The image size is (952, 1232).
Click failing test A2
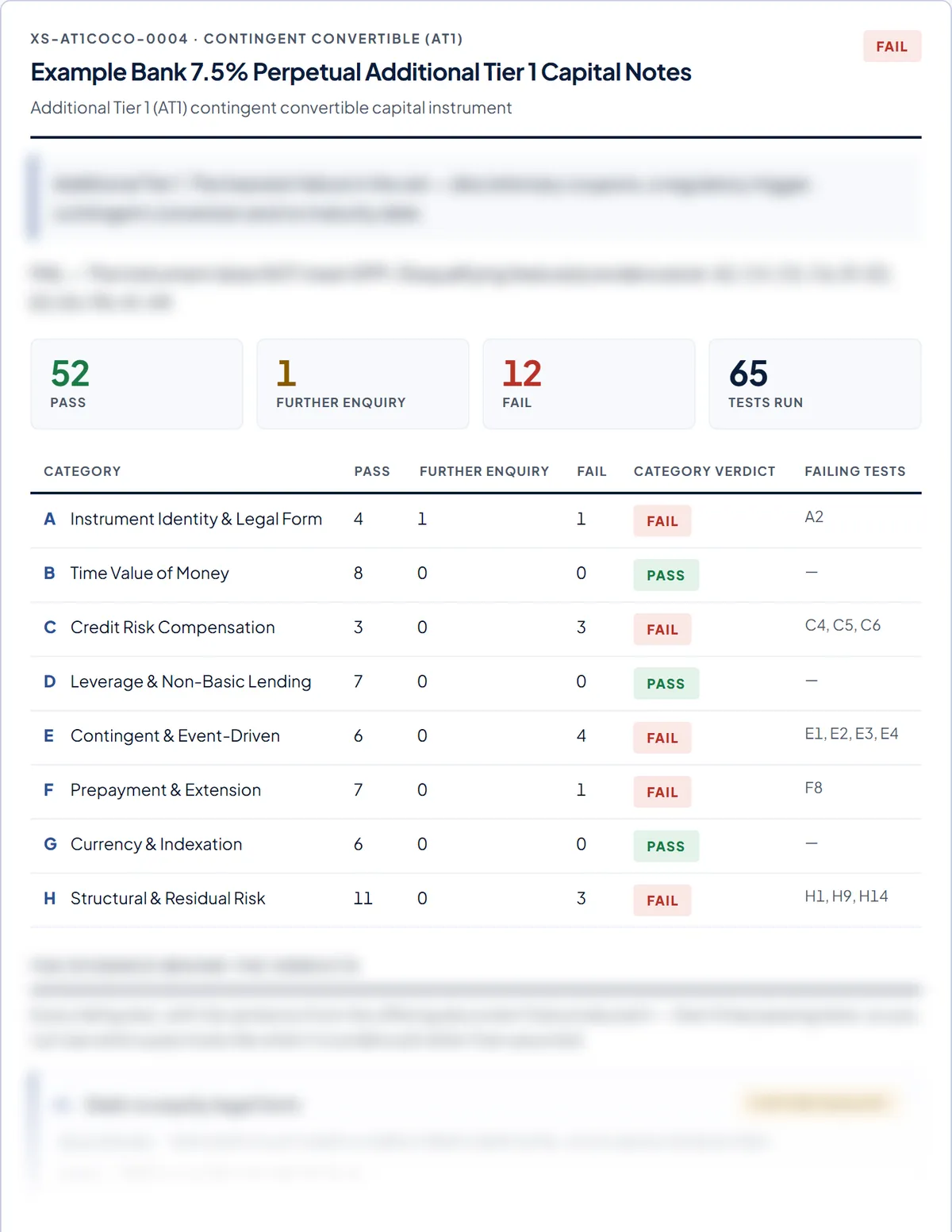(x=814, y=517)
